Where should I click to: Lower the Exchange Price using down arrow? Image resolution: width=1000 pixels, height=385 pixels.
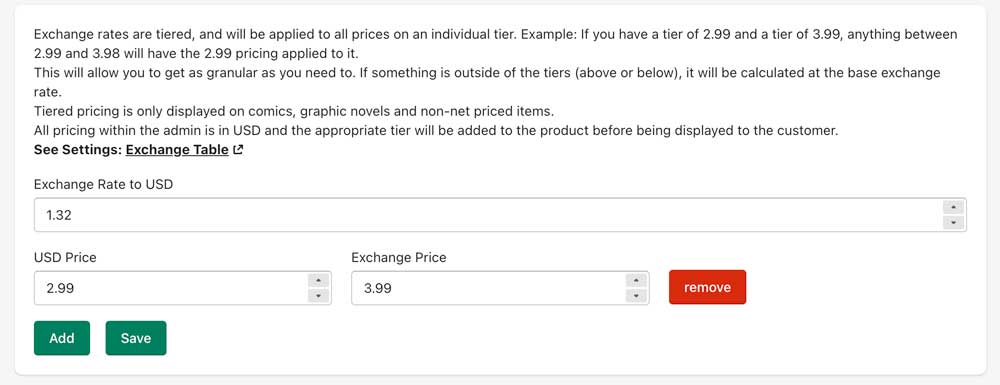click(x=636, y=296)
